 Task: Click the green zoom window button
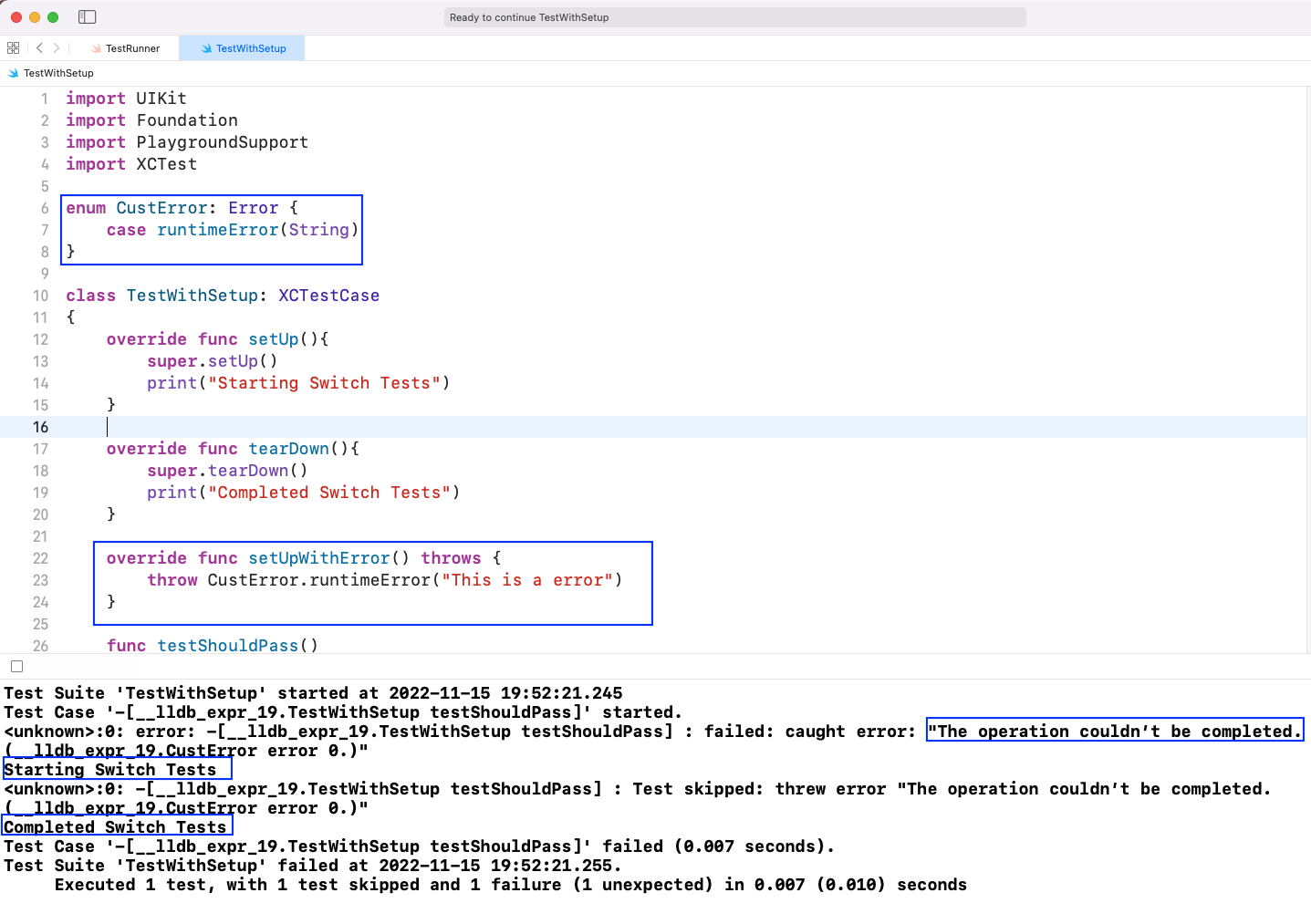[x=53, y=17]
